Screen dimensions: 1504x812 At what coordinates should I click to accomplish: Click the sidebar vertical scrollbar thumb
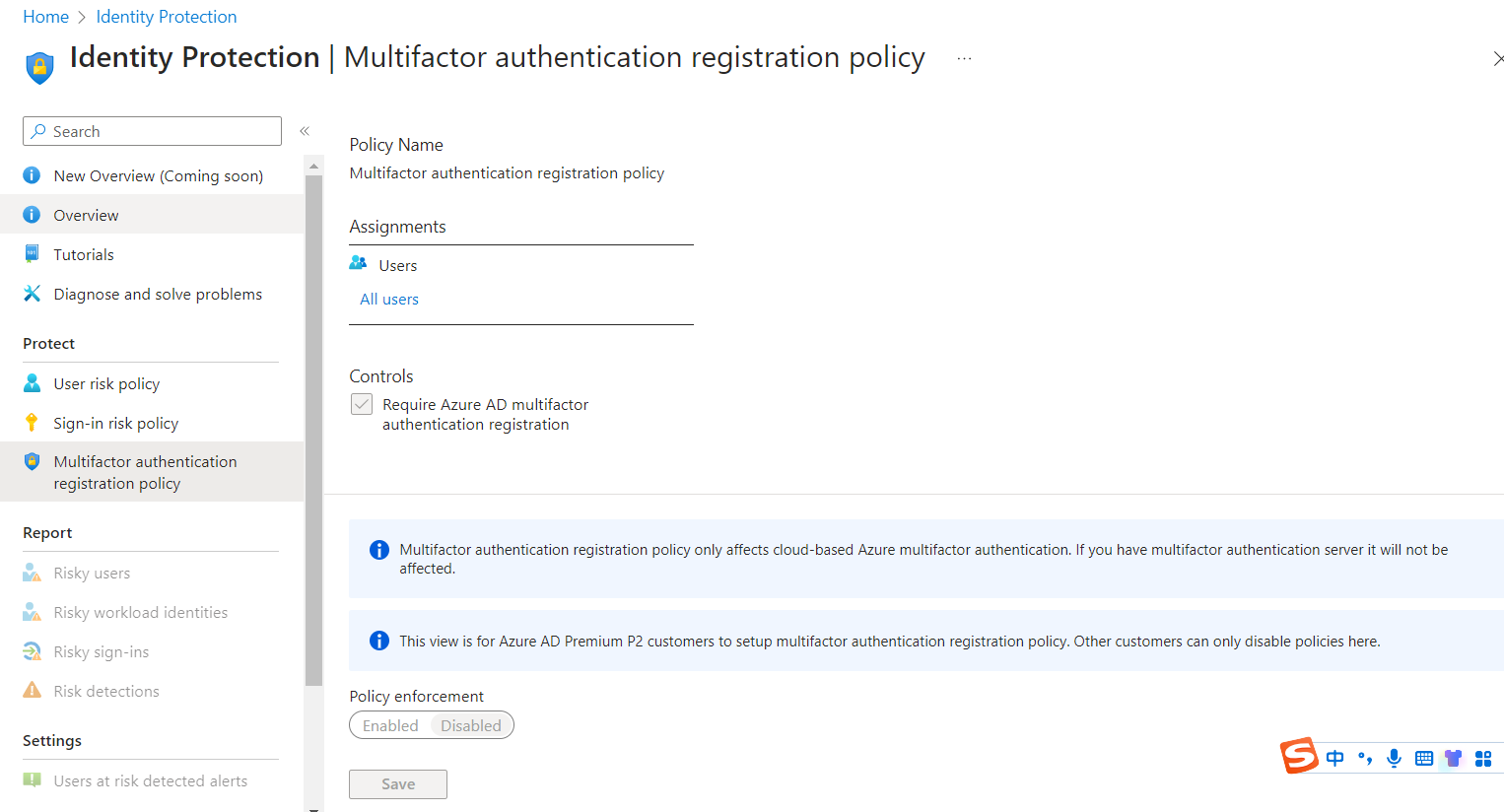point(313,430)
